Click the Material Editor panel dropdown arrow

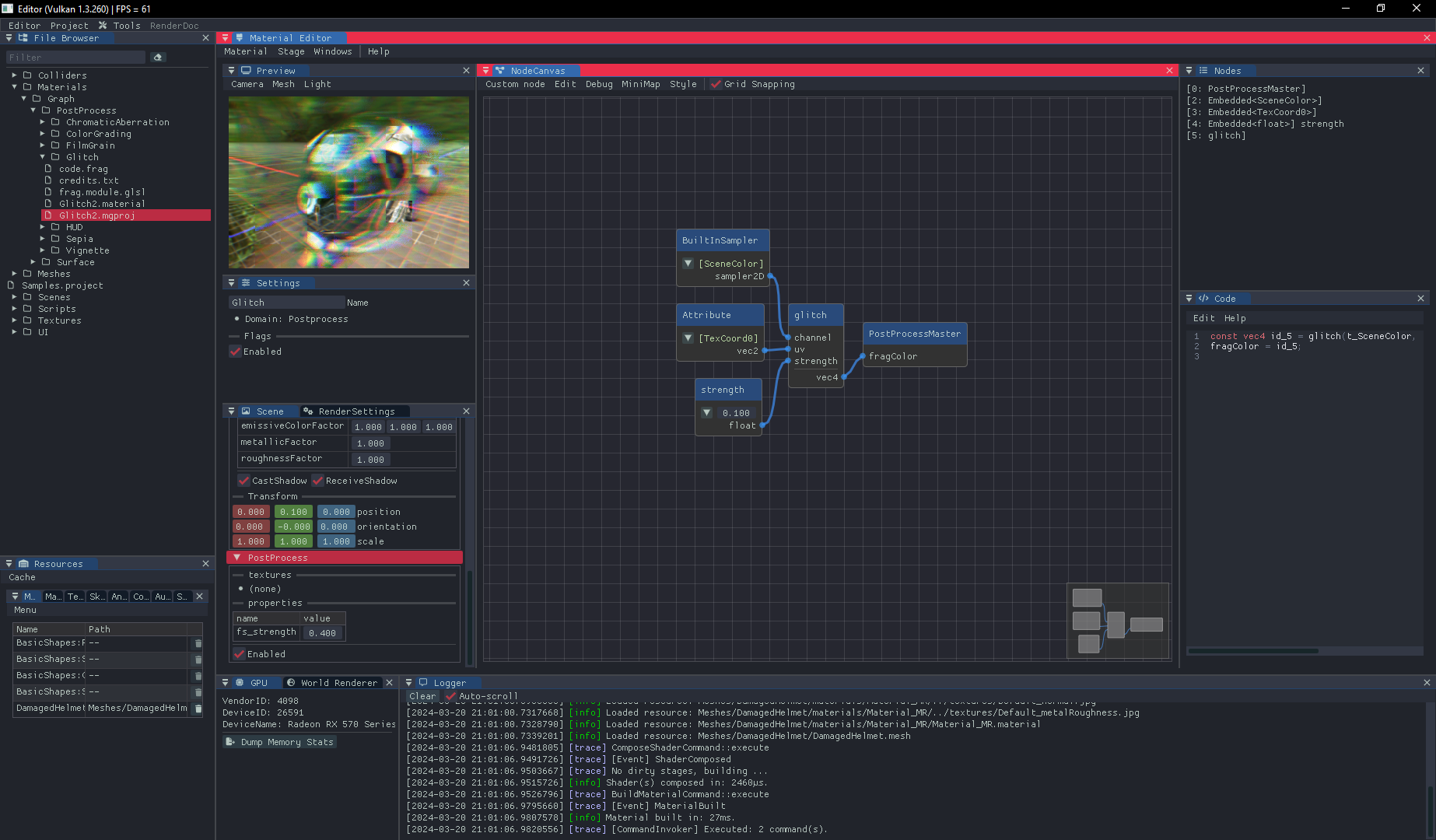(225, 38)
